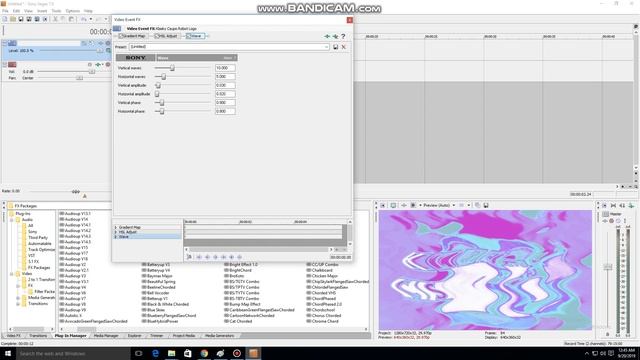
Task: Expand the Media Generators folder in tree
Action: (x=18, y=298)
